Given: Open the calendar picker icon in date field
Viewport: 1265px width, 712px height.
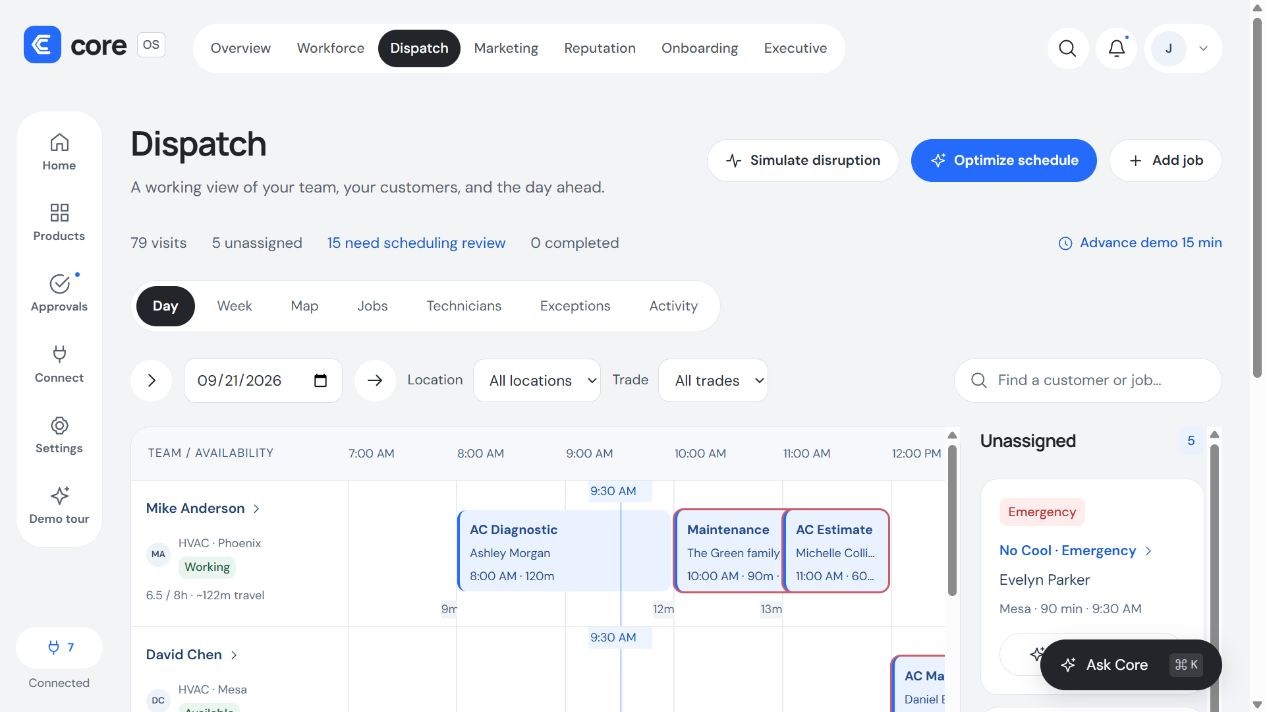Looking at the screenshot, I should [x=320, y=380].
